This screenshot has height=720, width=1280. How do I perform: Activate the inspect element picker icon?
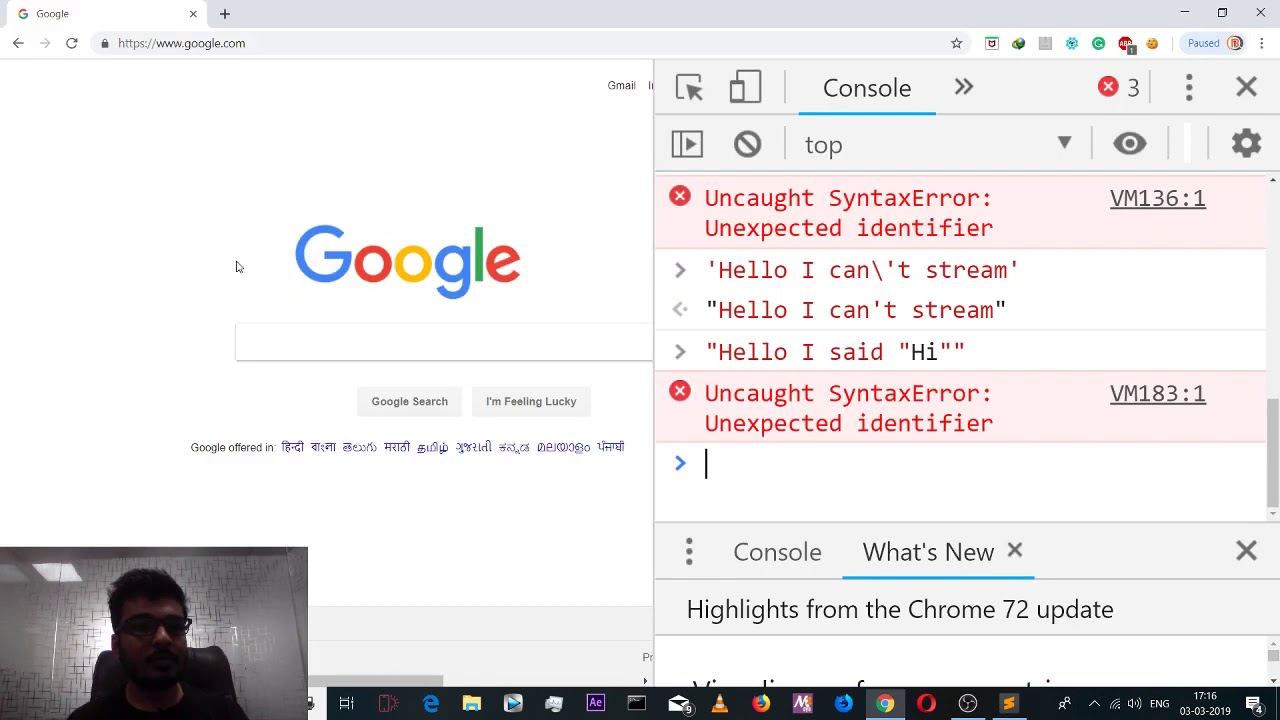tap(689, 88)
